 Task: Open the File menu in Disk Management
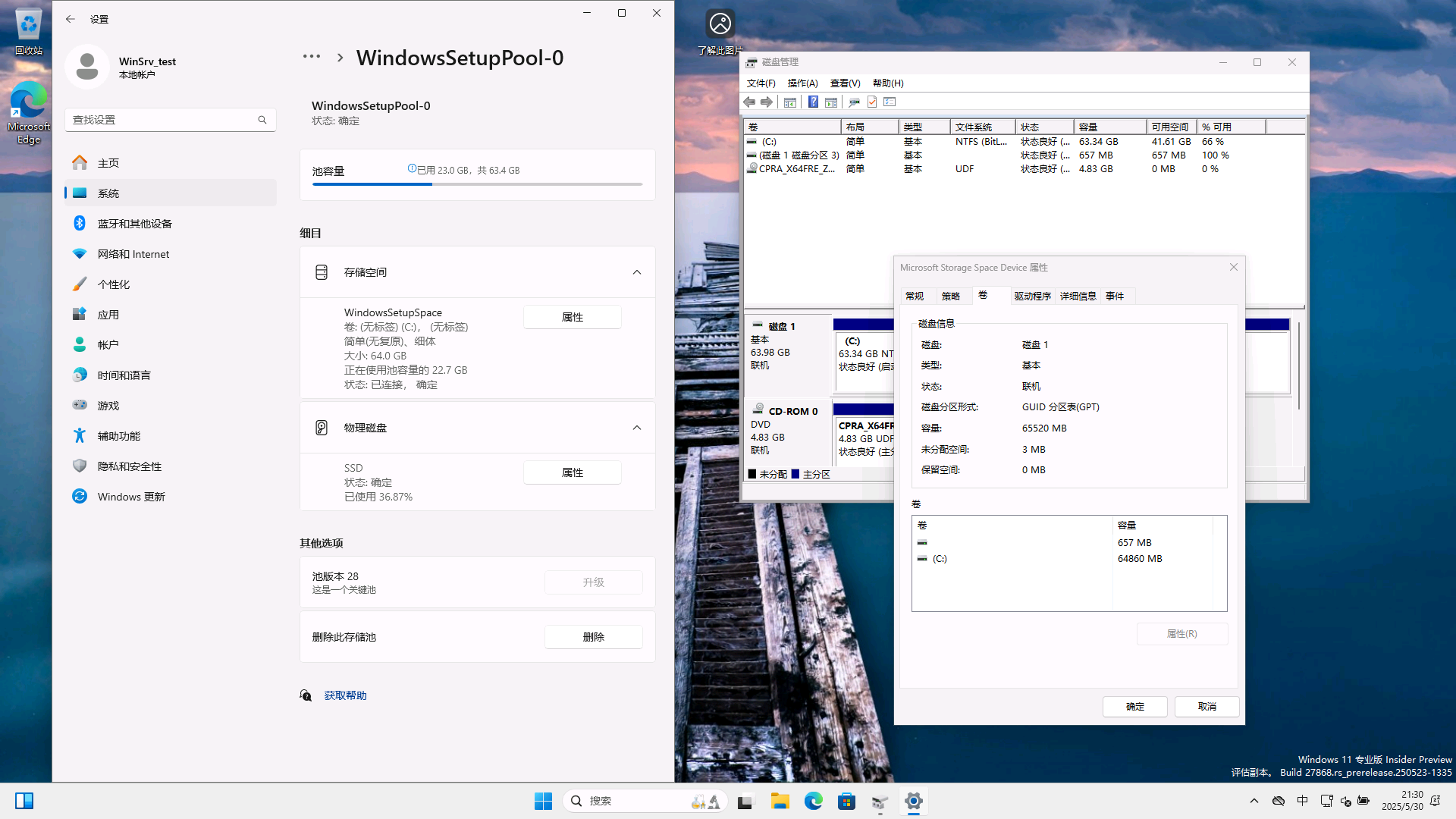(x=761, y=83)
